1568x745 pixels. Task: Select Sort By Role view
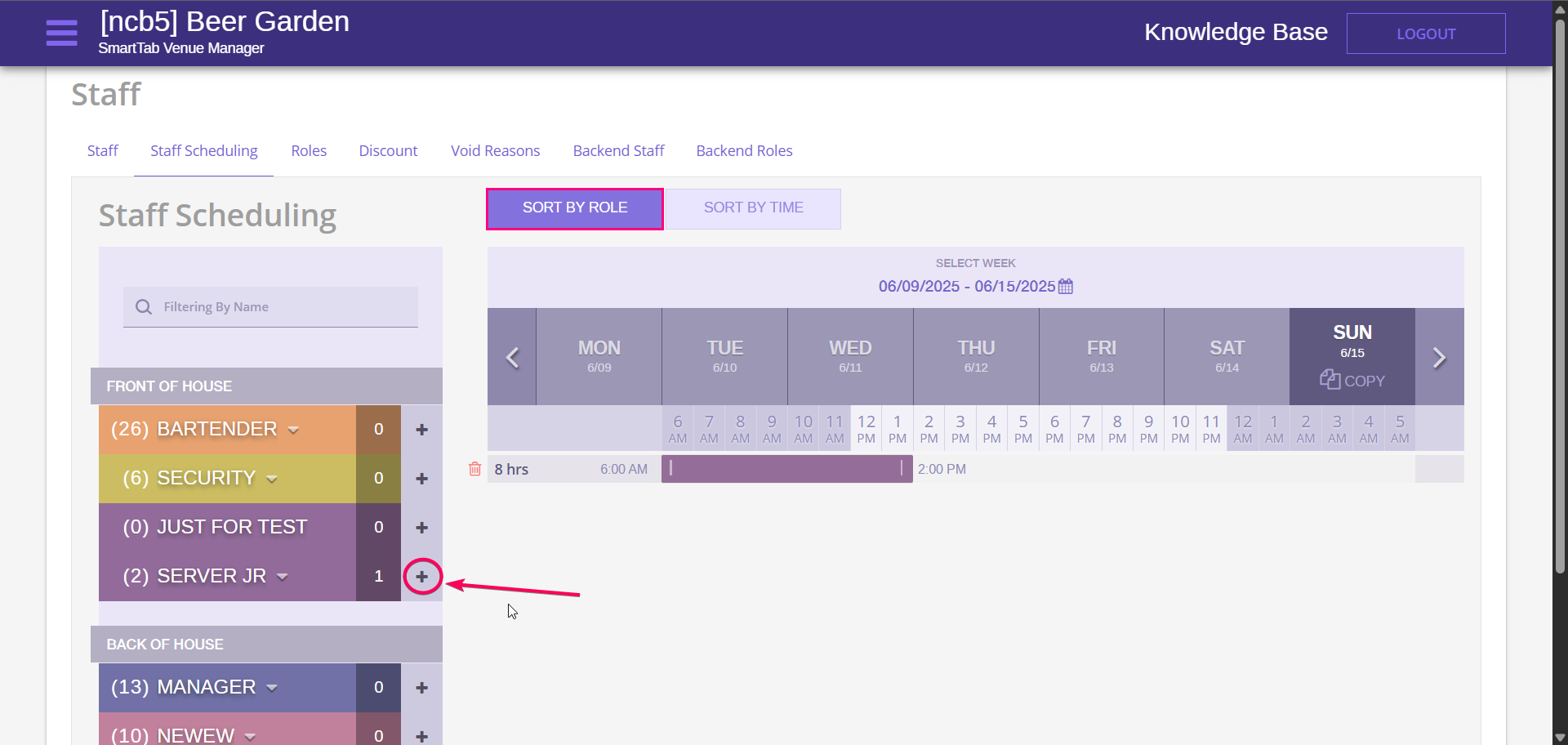pos(575,208)
